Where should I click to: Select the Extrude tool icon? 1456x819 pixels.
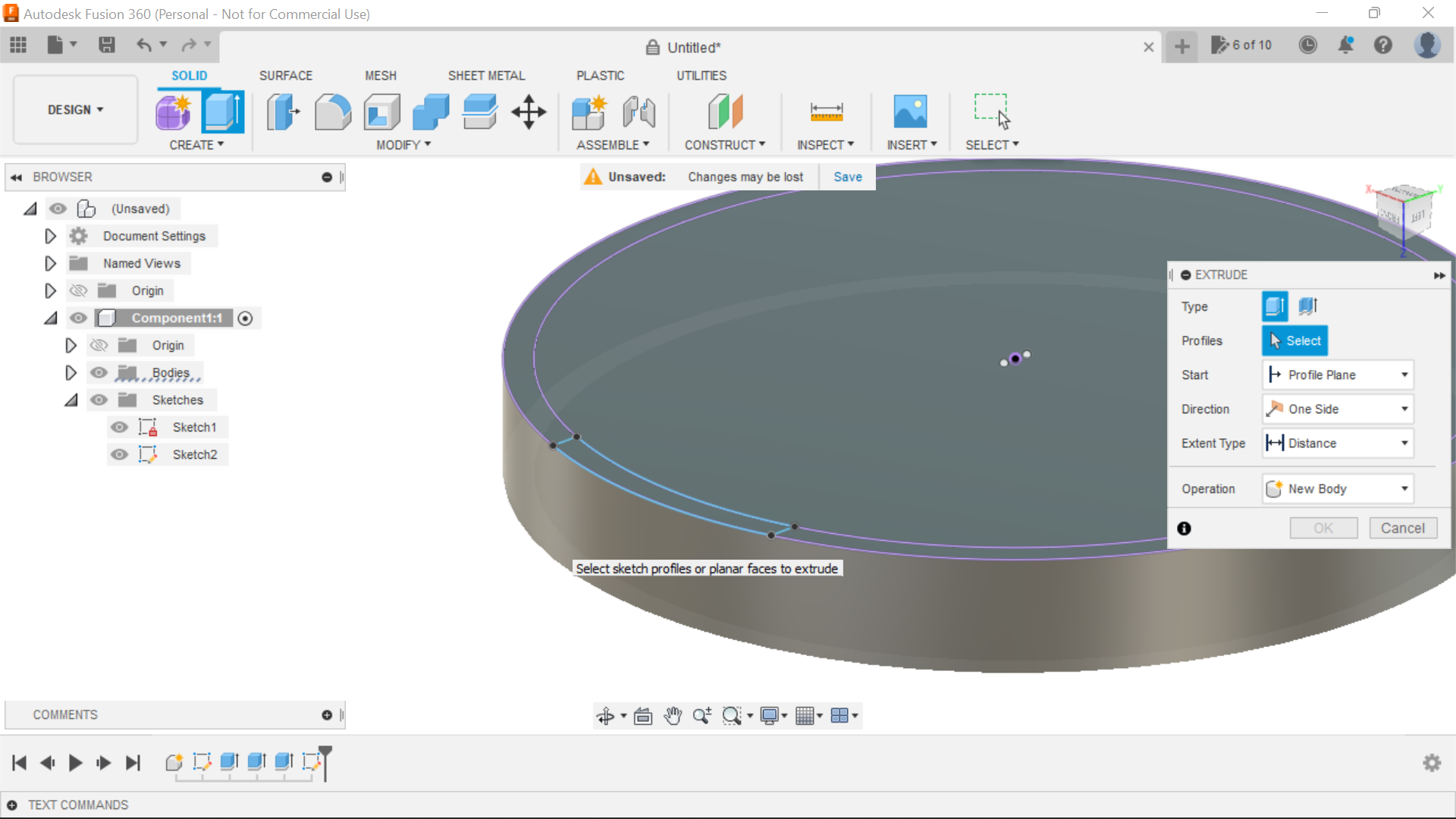[x=222, y=111]
